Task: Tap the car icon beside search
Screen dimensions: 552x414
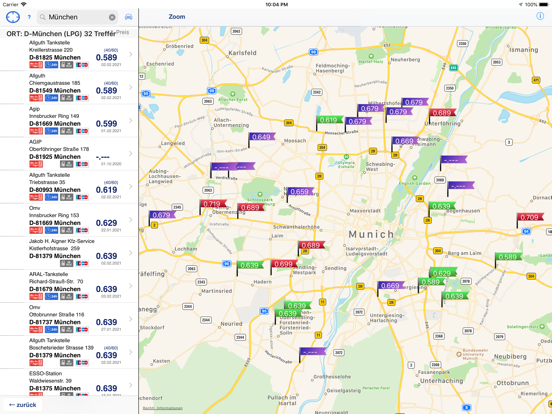Action: pos(128,17)
